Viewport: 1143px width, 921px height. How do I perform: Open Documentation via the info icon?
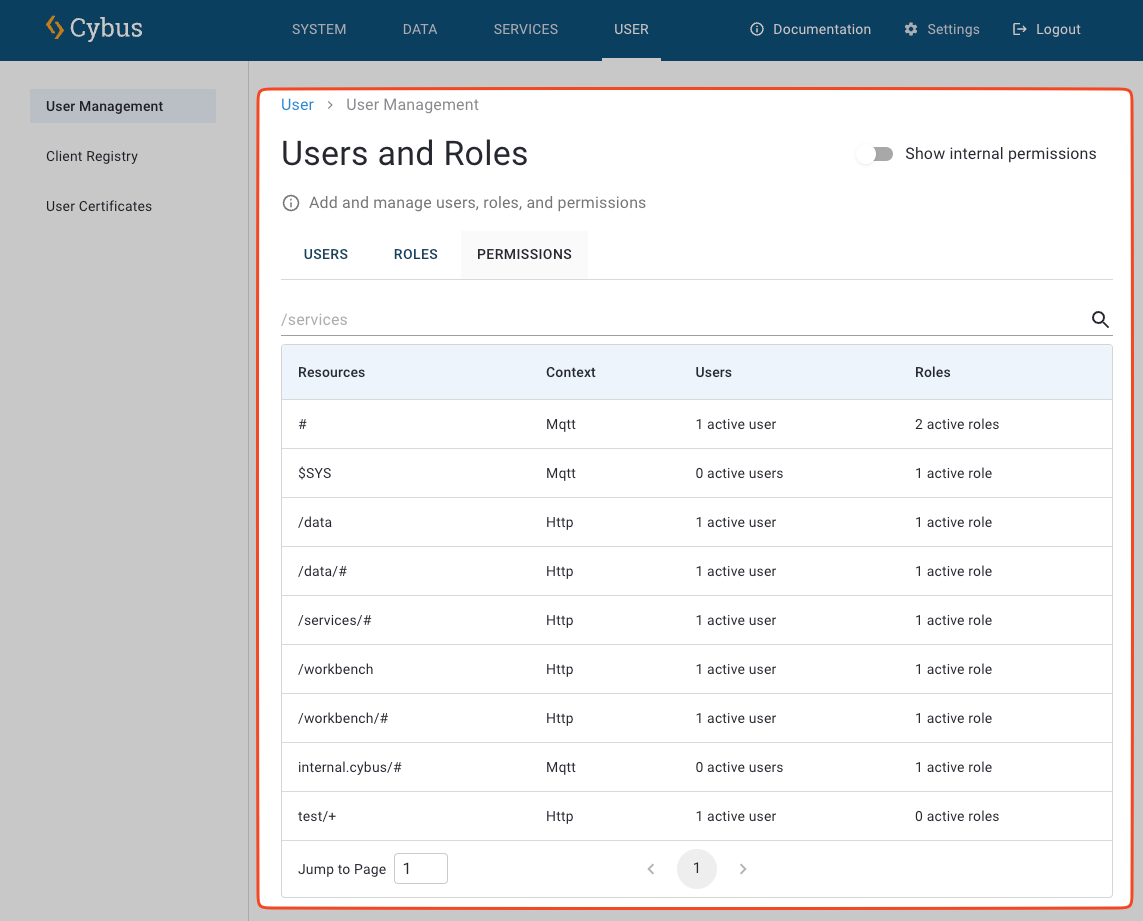(x=757, y=29)
